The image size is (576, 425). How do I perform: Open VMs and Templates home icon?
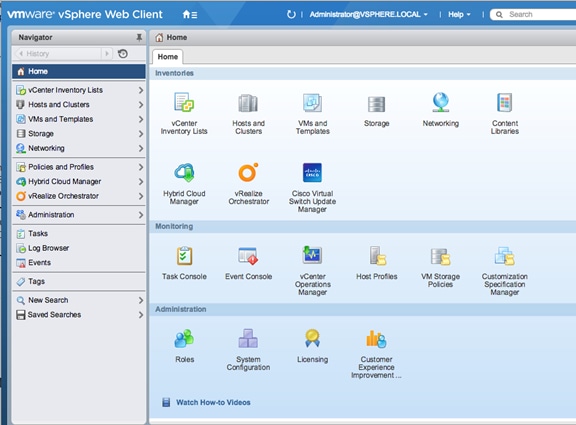point(312,102)
